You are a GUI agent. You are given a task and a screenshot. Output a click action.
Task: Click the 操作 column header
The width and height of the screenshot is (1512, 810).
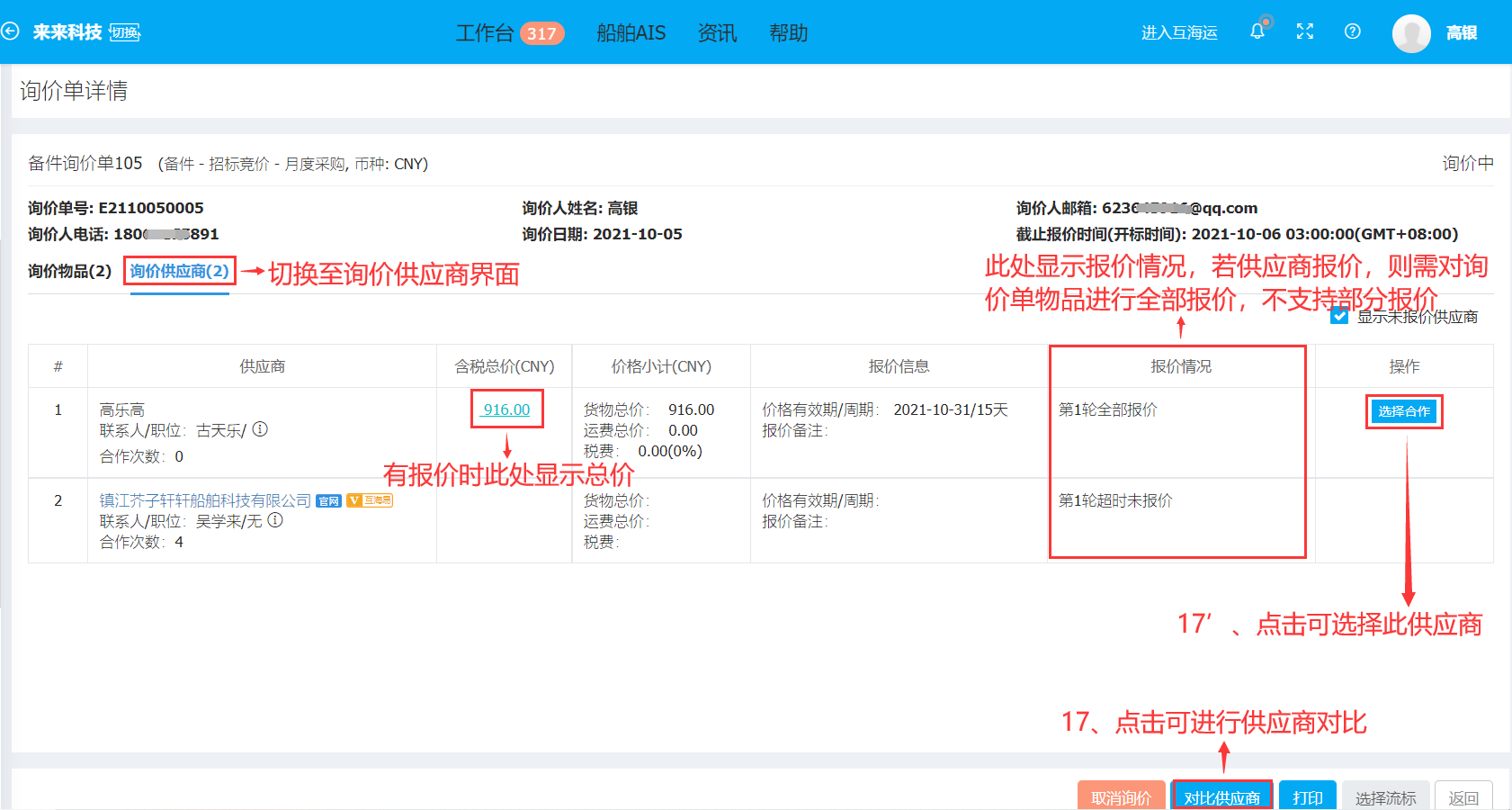1404,366
